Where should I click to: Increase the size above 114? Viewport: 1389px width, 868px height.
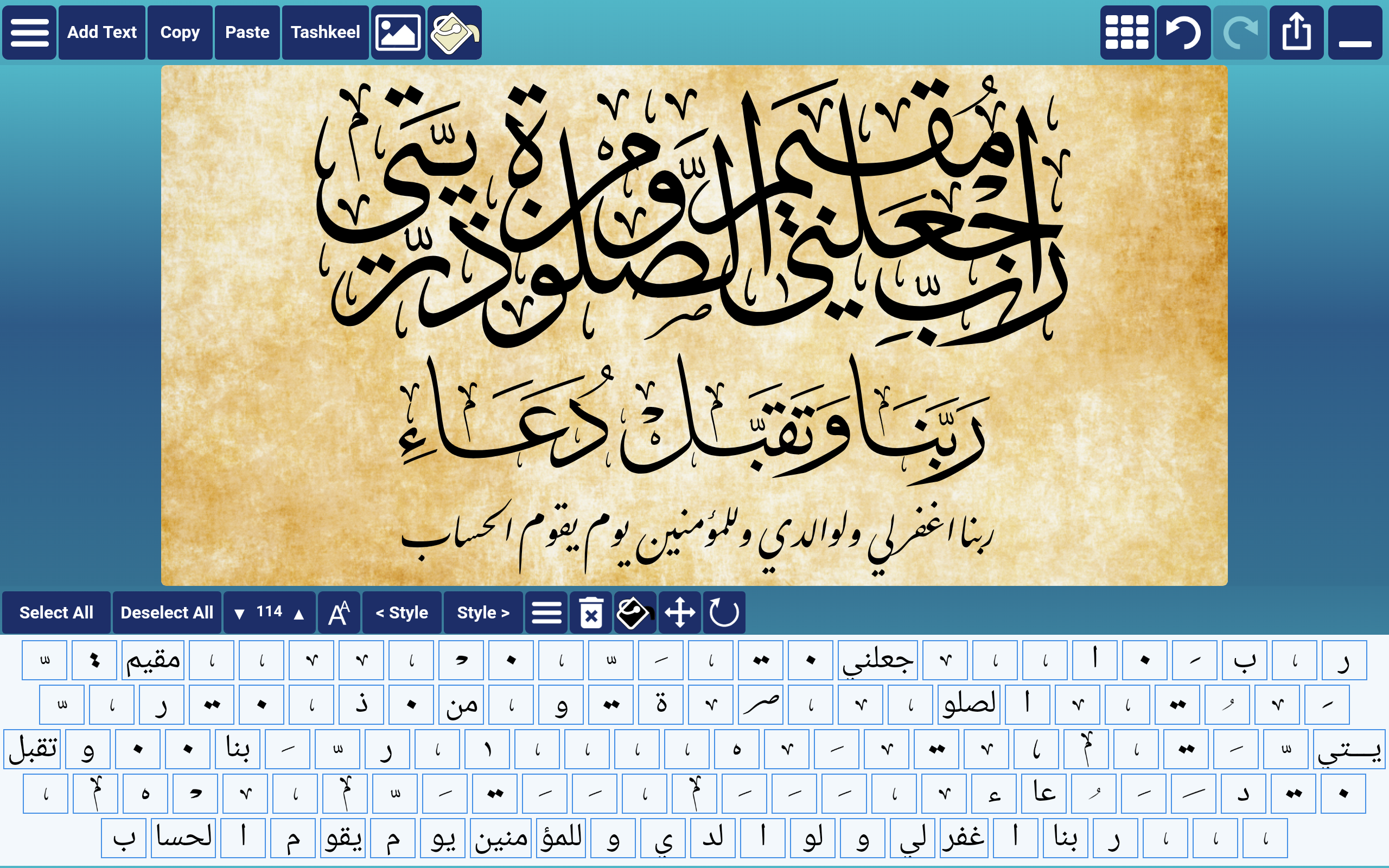pos(298,614)
